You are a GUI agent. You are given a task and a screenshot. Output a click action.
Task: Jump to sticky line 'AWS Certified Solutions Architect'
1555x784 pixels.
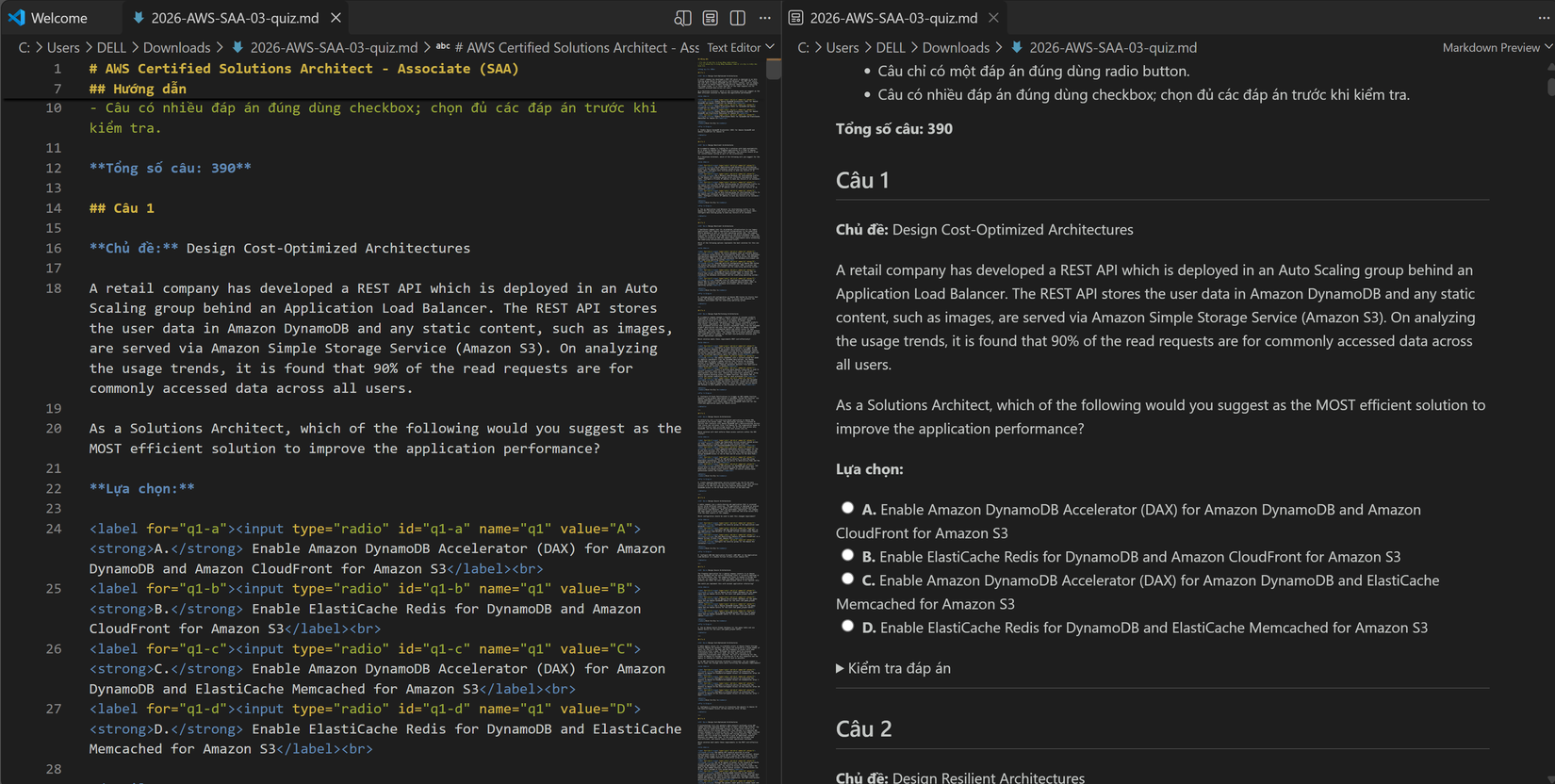tap(303, 68)
